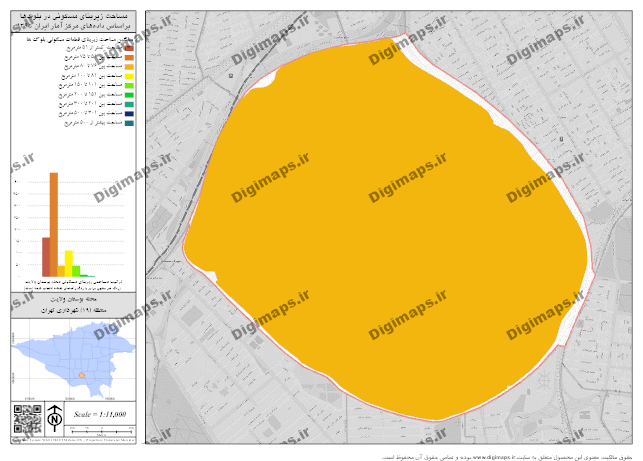Click the red-brown bar in the chart
Screen dimensions: 643x461
(x=46, y=257)
